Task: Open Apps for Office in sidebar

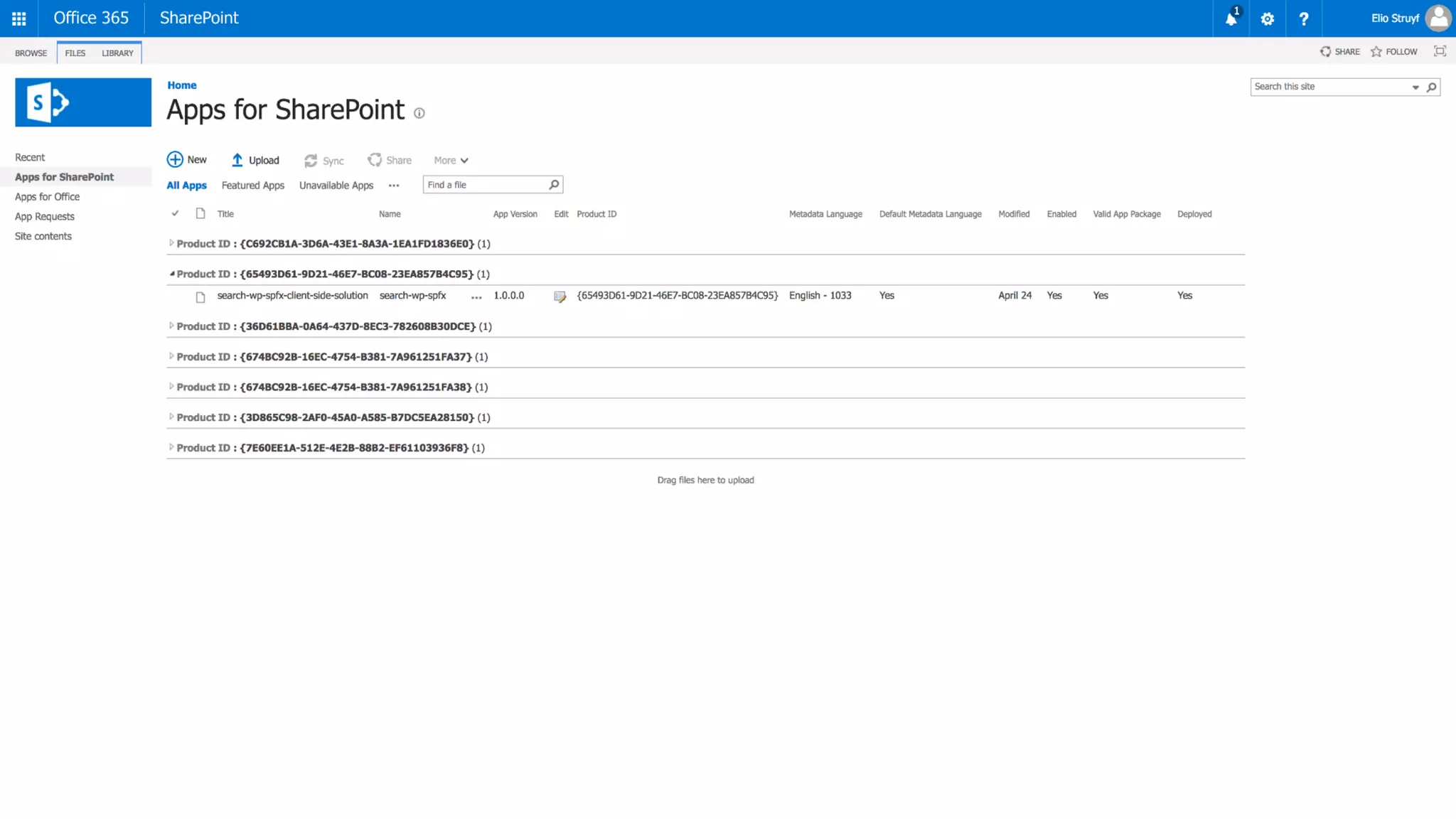Action: point(47,197)
